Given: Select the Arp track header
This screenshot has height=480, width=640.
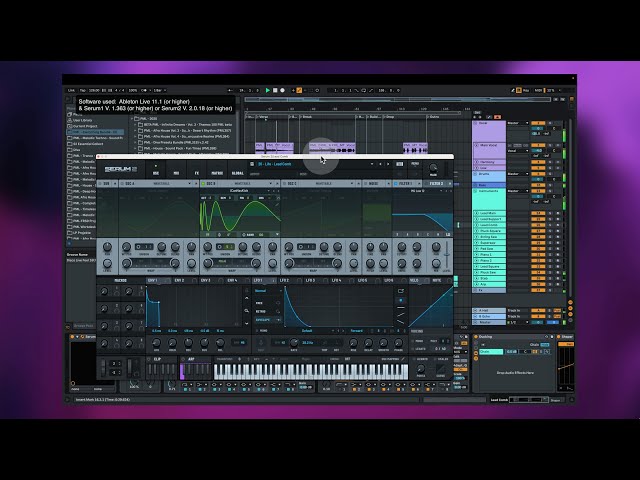Looking at the screenshot, I should click(x=489, y=284).
